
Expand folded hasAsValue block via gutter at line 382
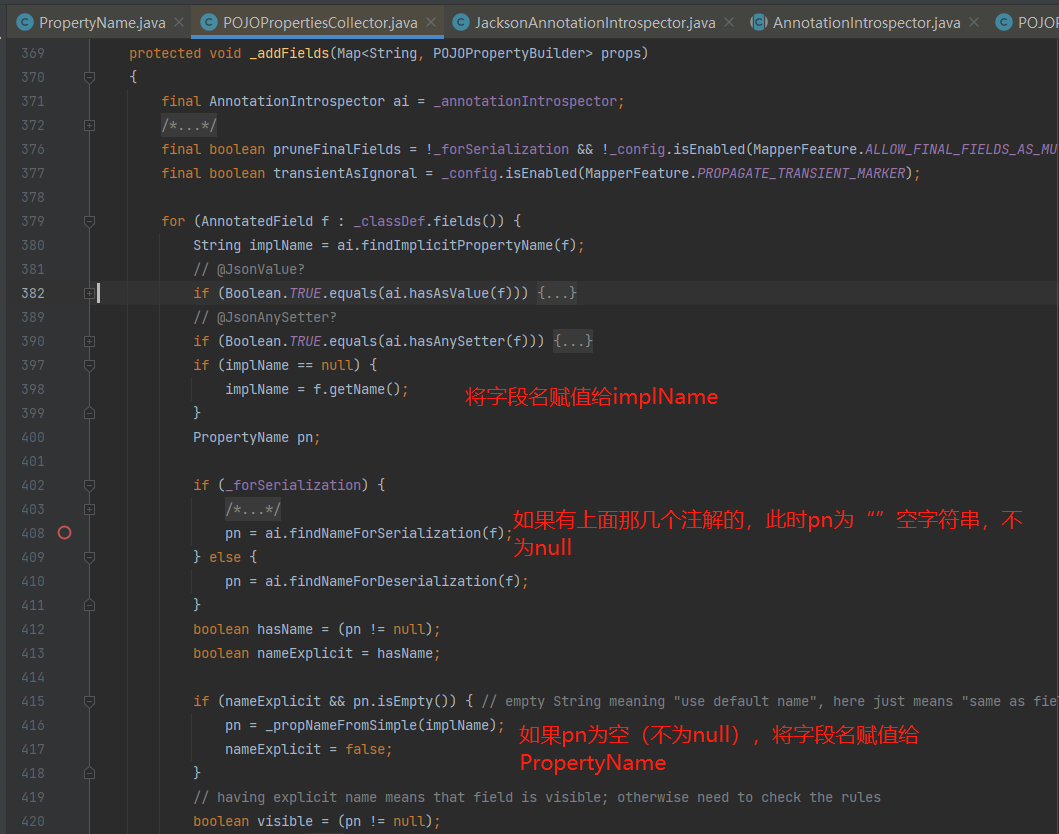(x=89, y=293)
